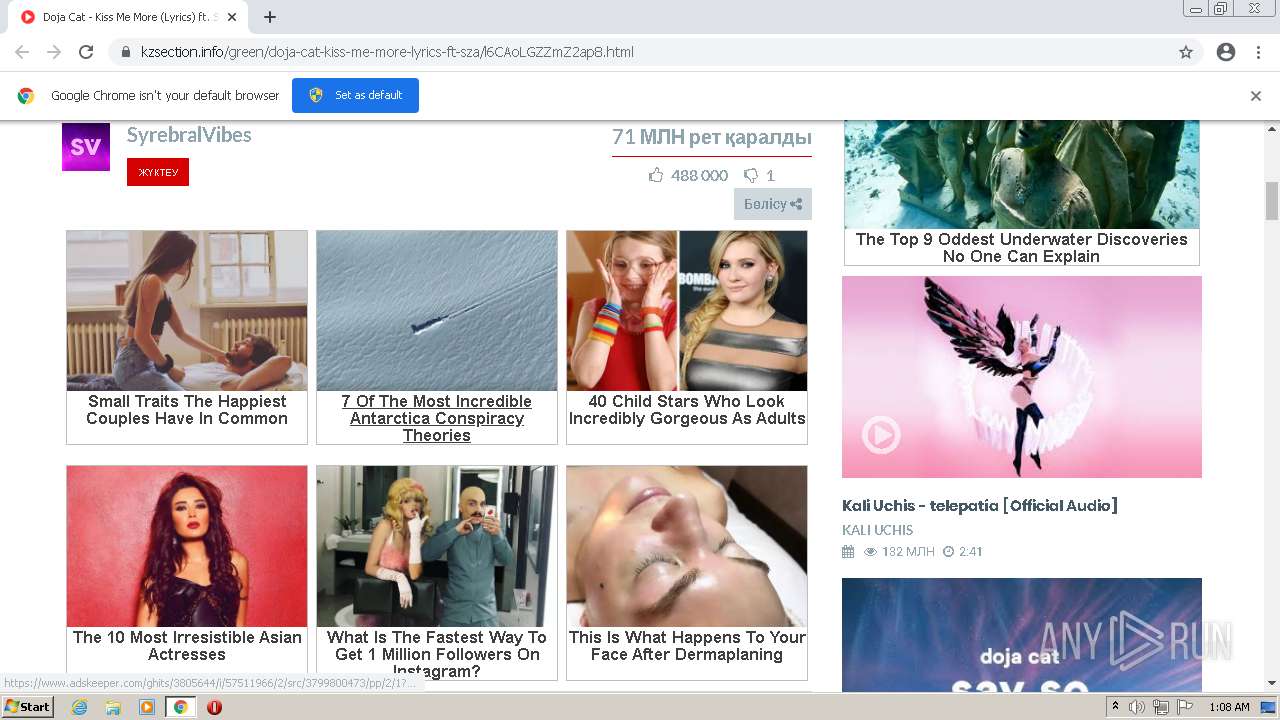Open the Dermaplaning face ad image
This screenshot has width=1280, height=720.
(x=687, y=546)
